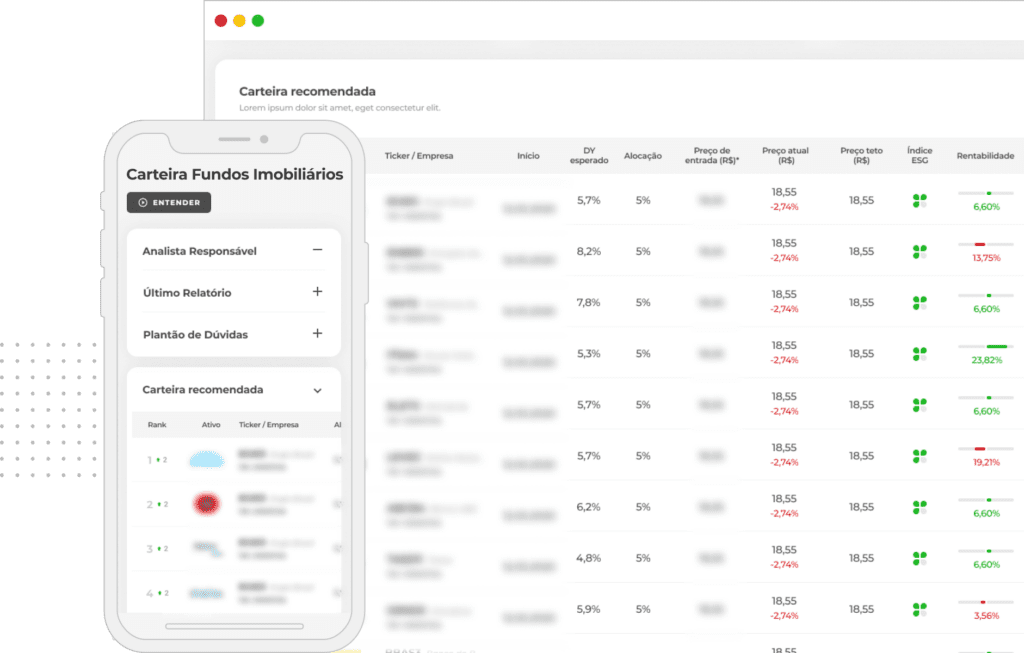This screenshot has width=1024, height=653.
Task: Open the Último Relatório section label
Action: [x=187, y=293]
